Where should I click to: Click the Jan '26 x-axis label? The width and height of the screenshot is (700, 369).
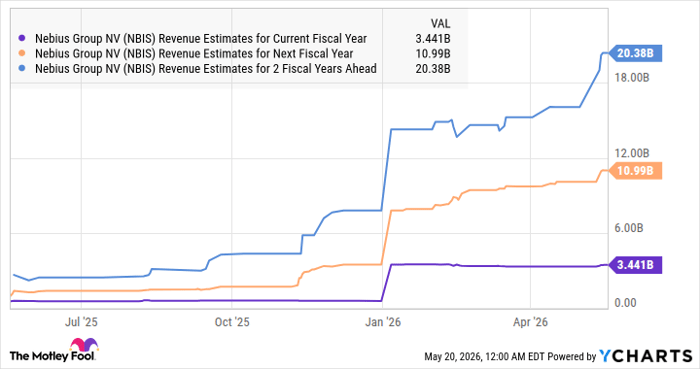point(383,322)
